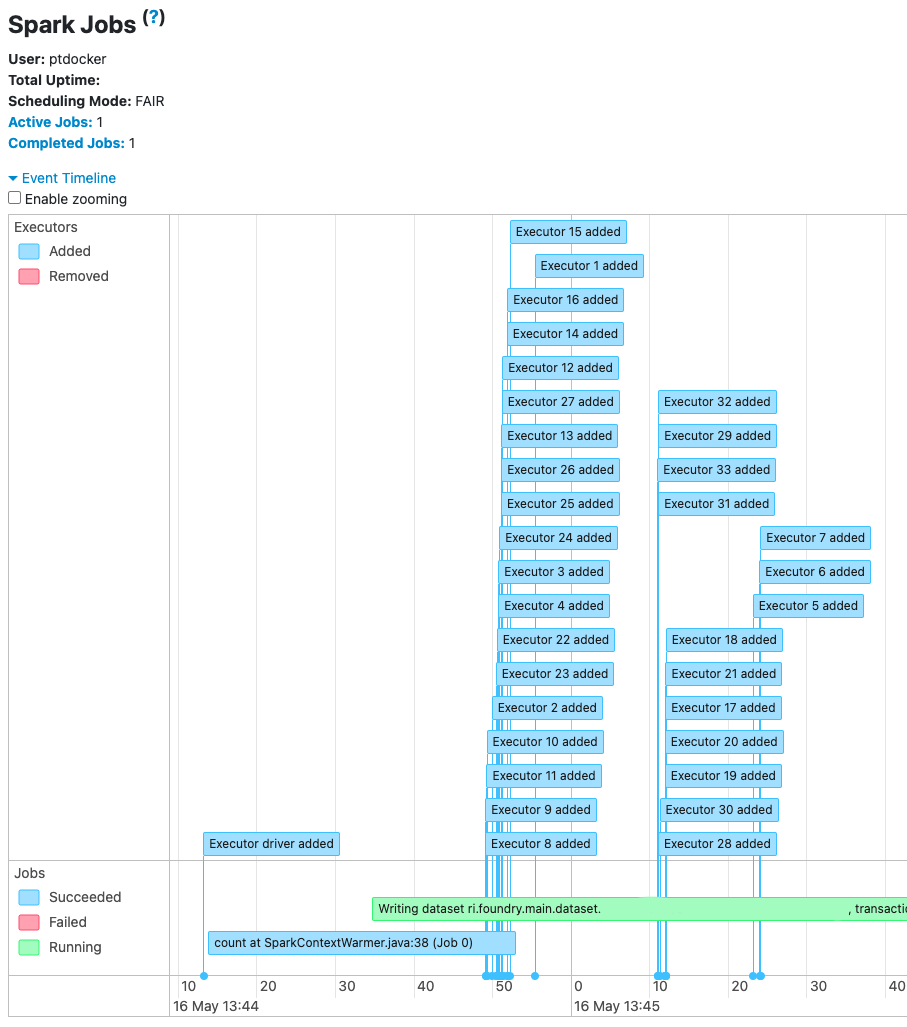The height and width of the screenshot is (1027, 907).
Task: Select the Executor 1 added event
Action: coord(589,266)
